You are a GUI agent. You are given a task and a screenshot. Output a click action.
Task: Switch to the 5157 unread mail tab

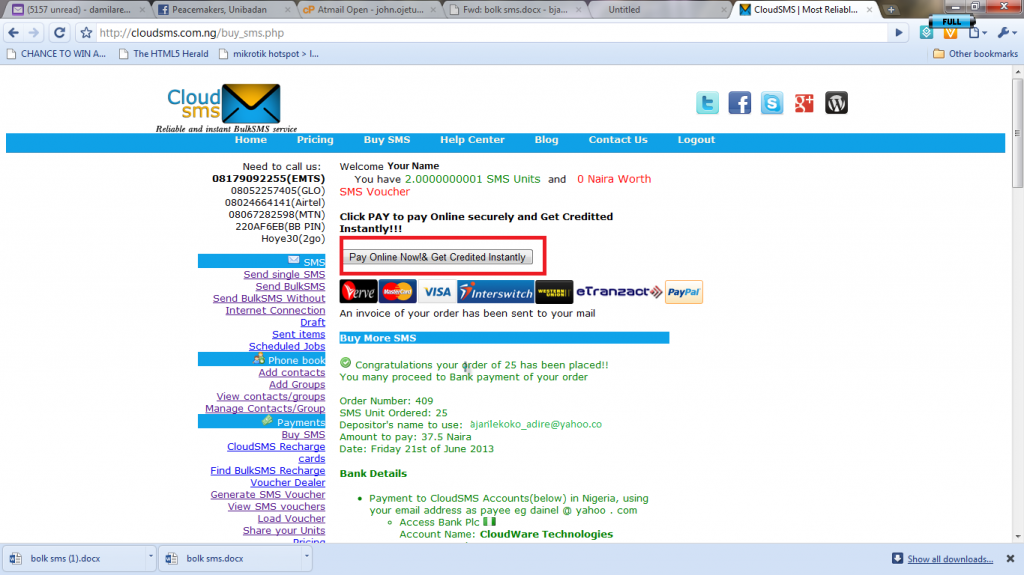(78, 10)
